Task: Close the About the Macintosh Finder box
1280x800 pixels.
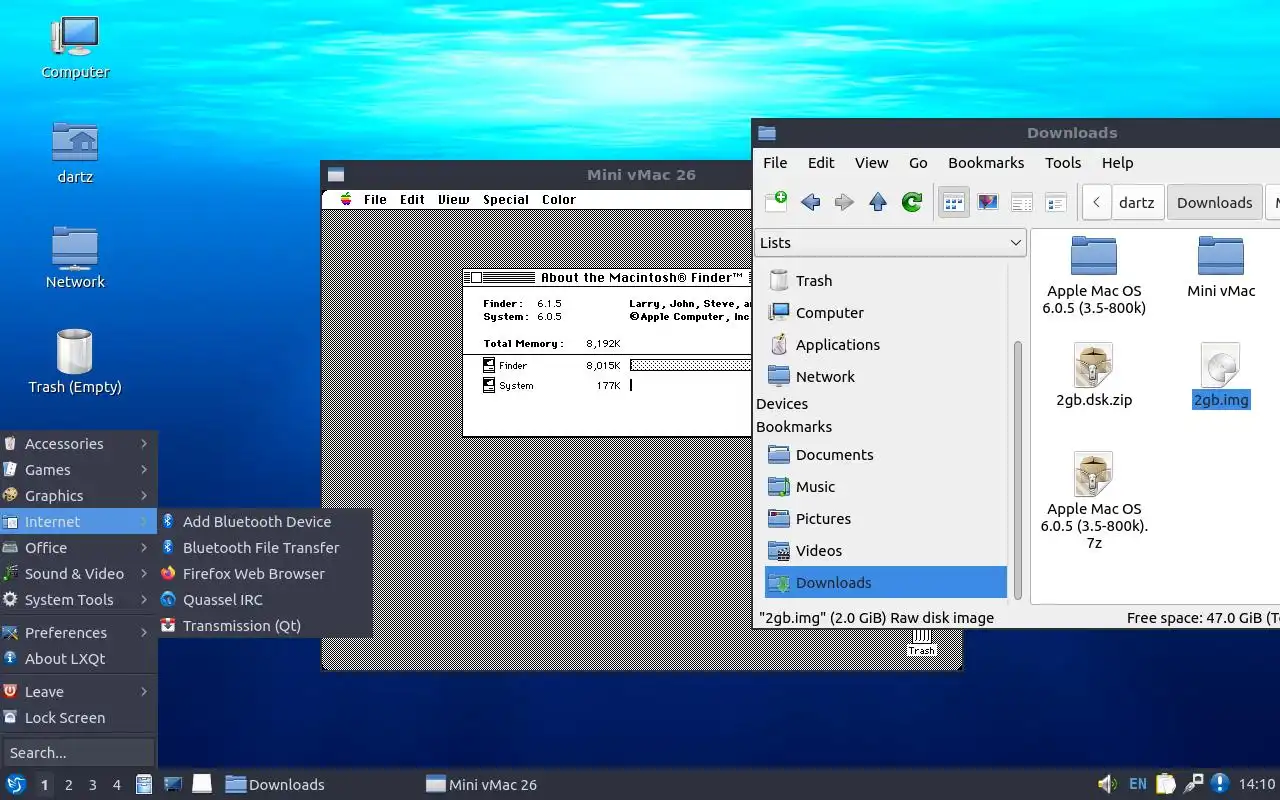Action: pos(476,278)
